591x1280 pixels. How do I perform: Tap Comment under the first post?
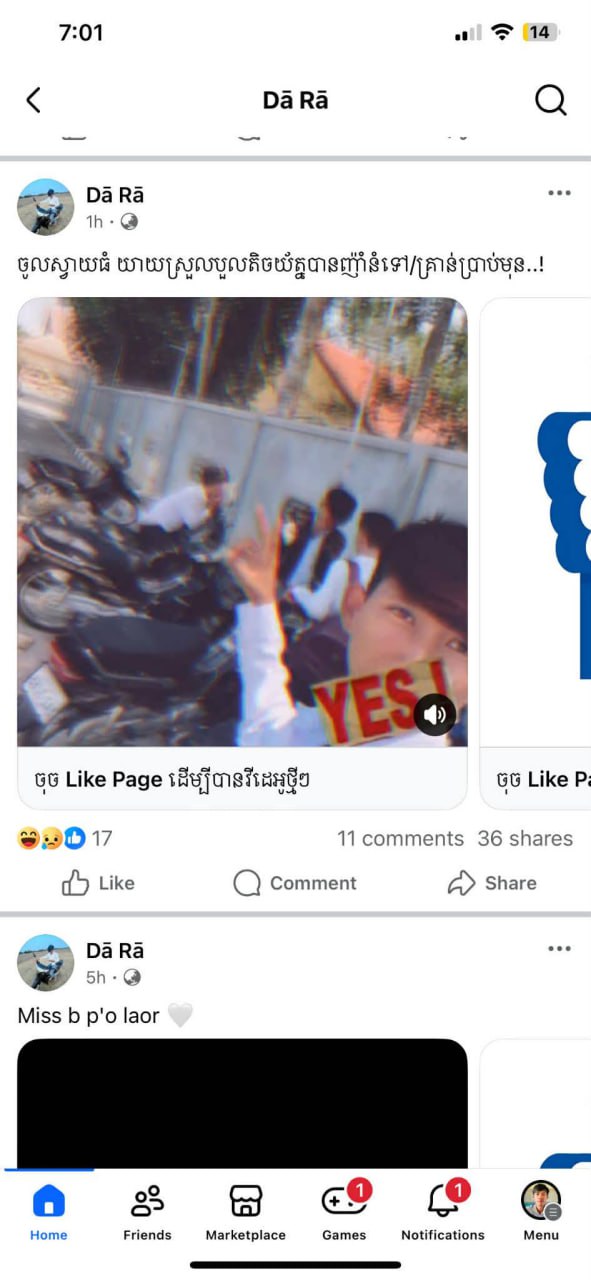(295, 883)
